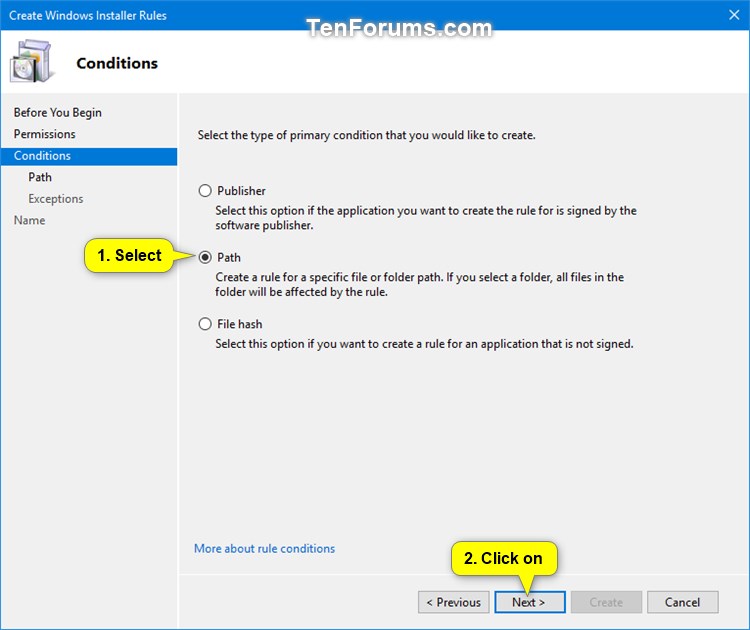The height and width of the screenshot is (630, 750).
Task: Click the greyed-out Create button
Action: [x=606, y=602]
